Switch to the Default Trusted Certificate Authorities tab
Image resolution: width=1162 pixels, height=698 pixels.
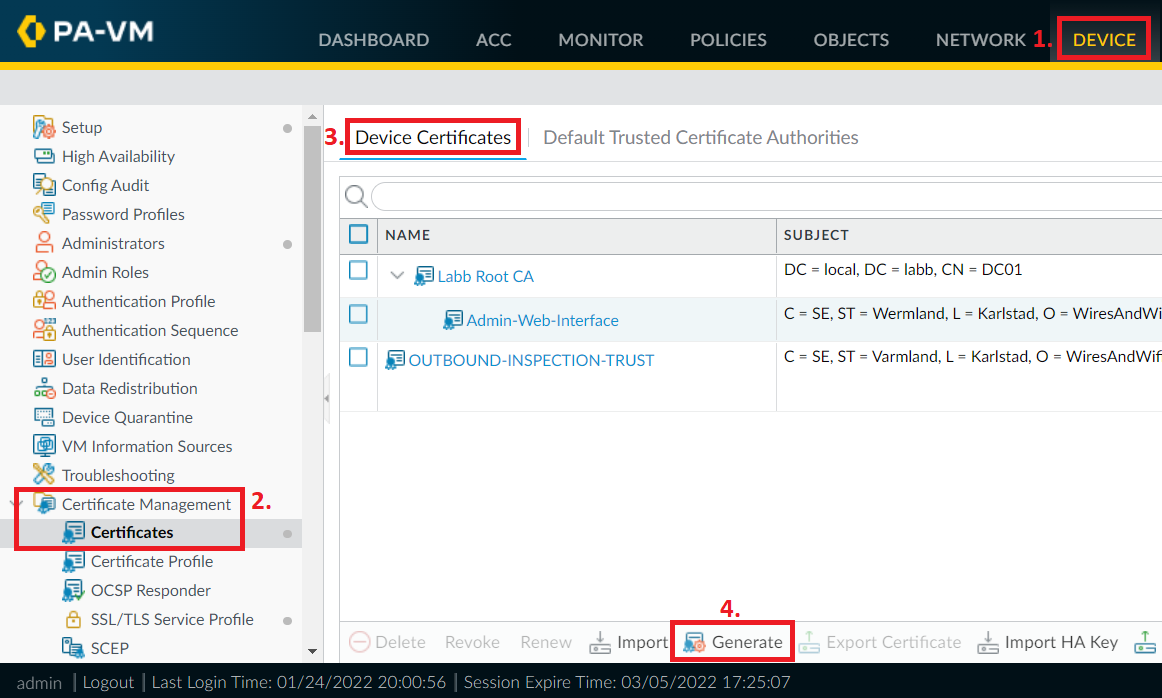pyautogui.click(x=700, y=137)
